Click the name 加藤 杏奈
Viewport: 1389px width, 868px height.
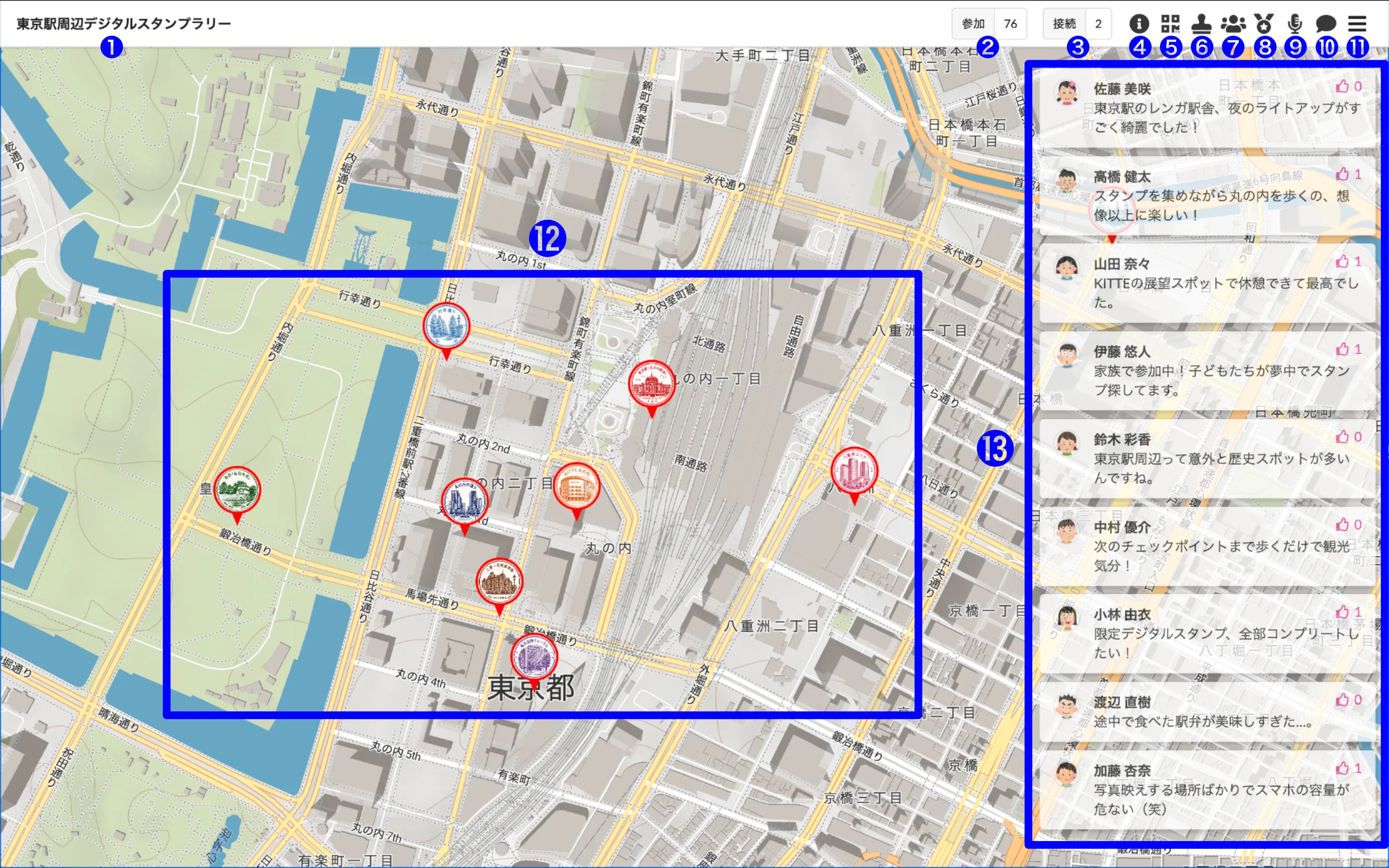[1122, 771]
